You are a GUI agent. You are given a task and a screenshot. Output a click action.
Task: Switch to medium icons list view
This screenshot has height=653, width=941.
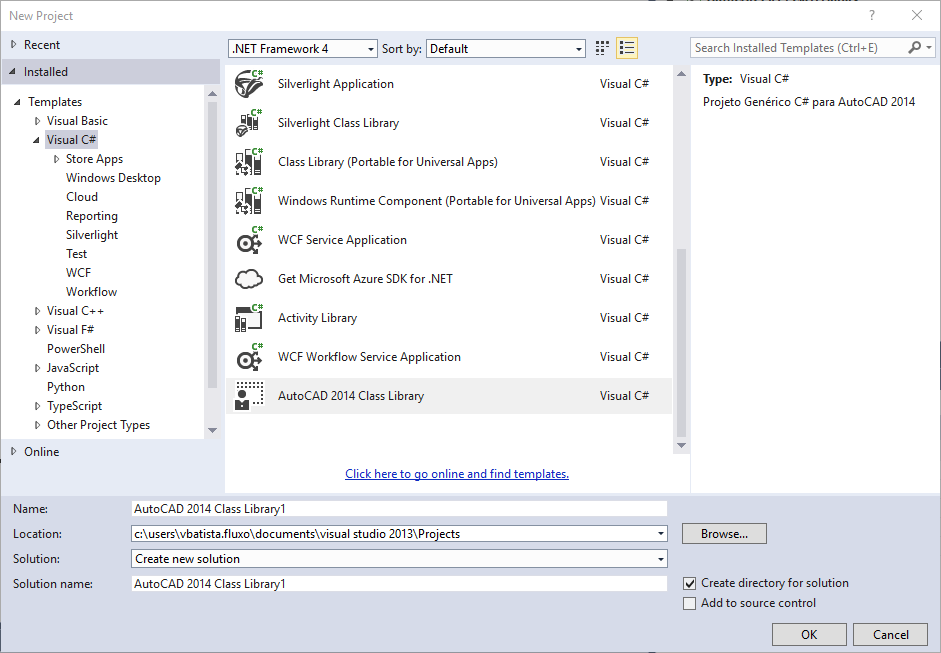click(627, 48)
